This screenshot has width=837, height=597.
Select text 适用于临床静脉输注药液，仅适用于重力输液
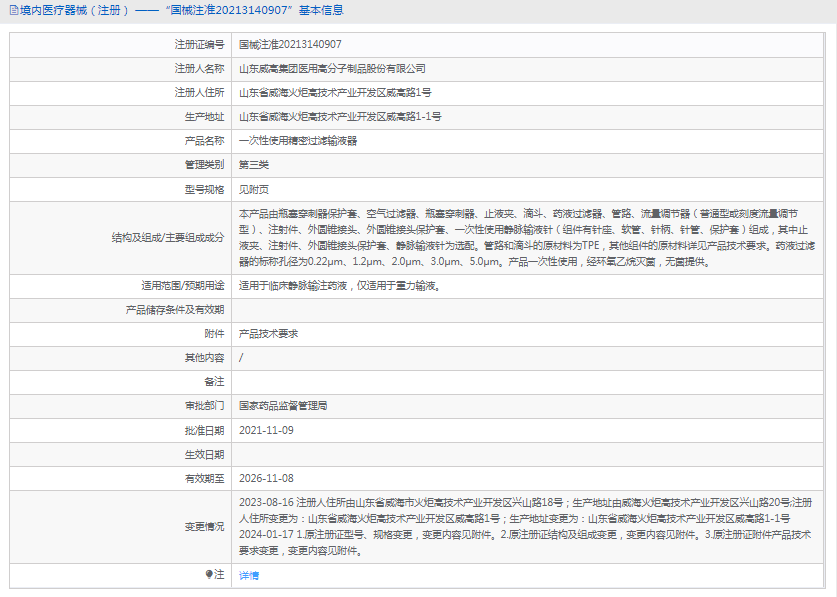(x=339, y=286)
